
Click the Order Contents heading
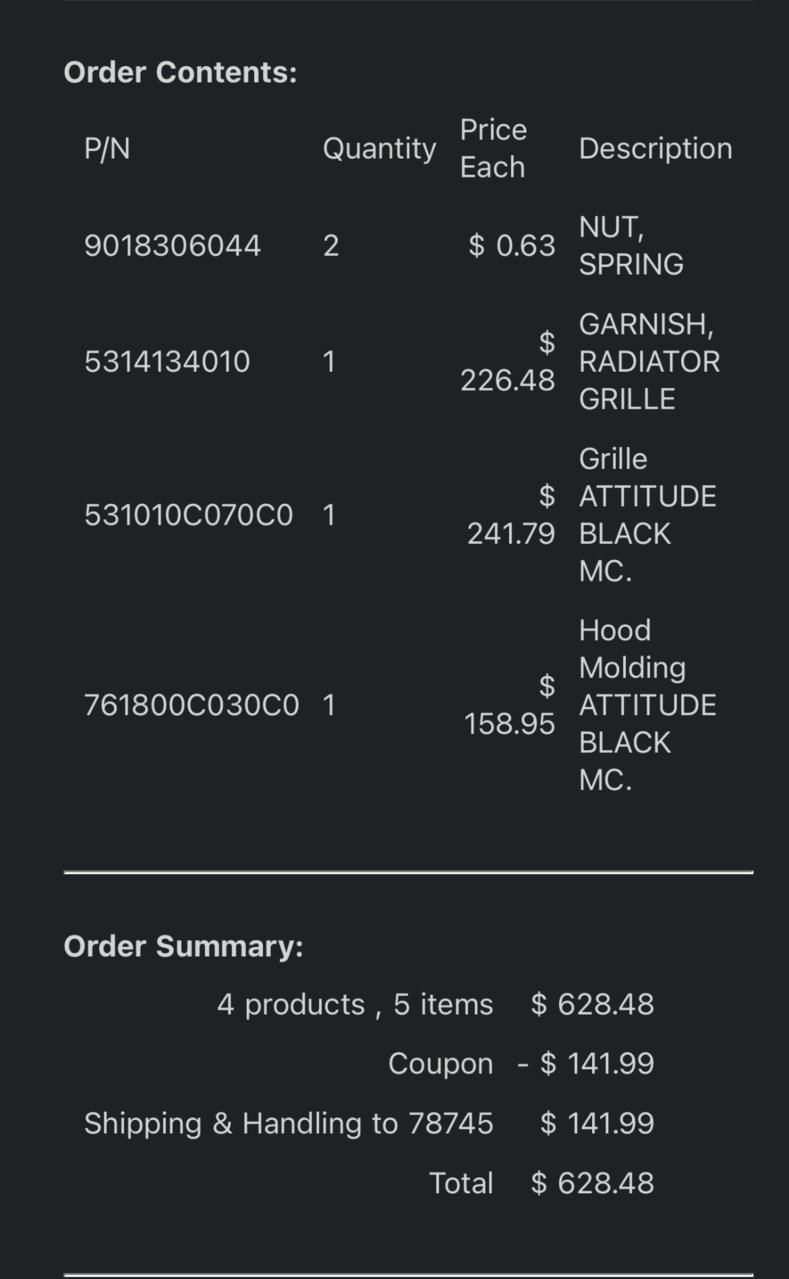(x=180, y=73)
